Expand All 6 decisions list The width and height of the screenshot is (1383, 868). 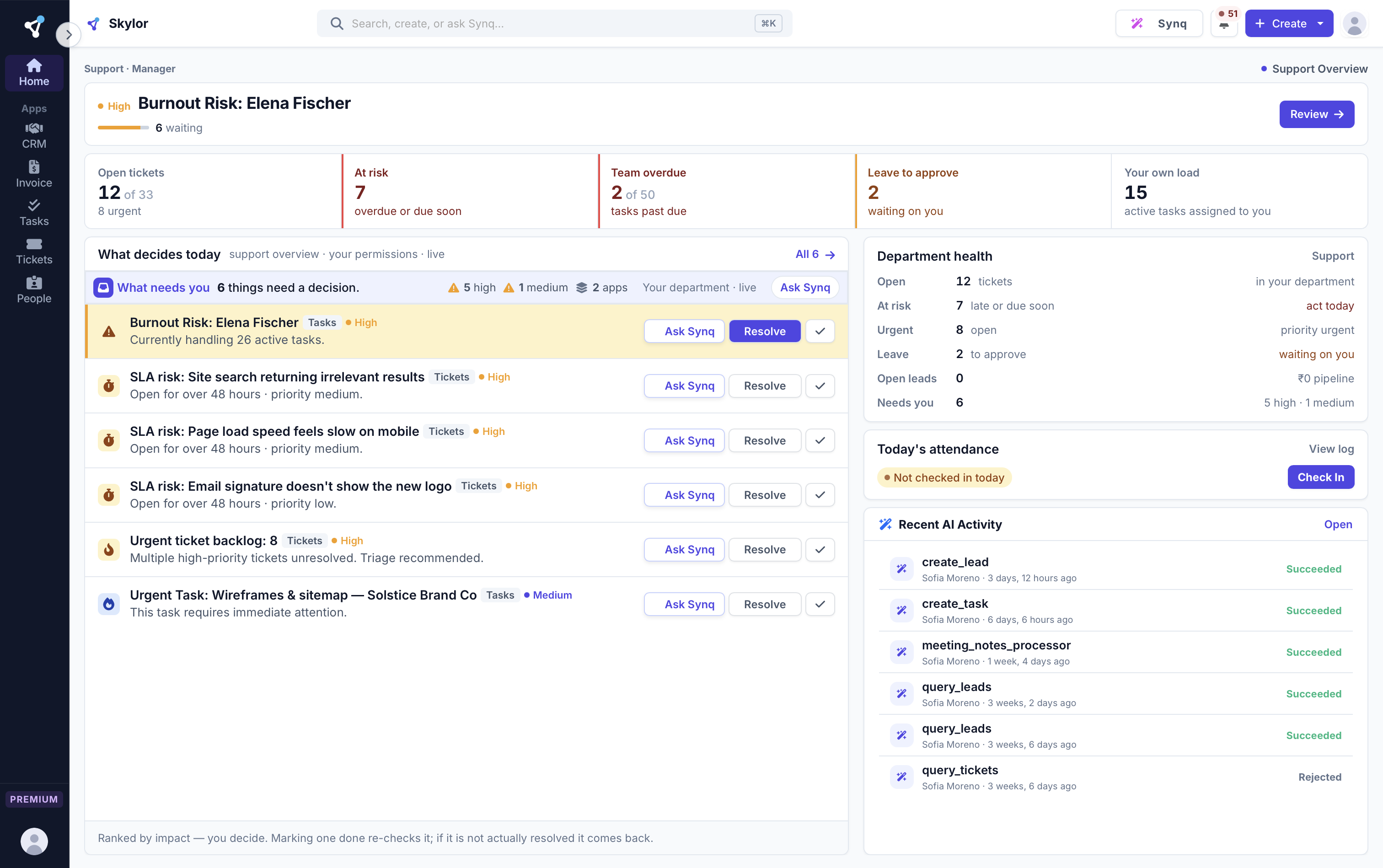pos(815,254)
